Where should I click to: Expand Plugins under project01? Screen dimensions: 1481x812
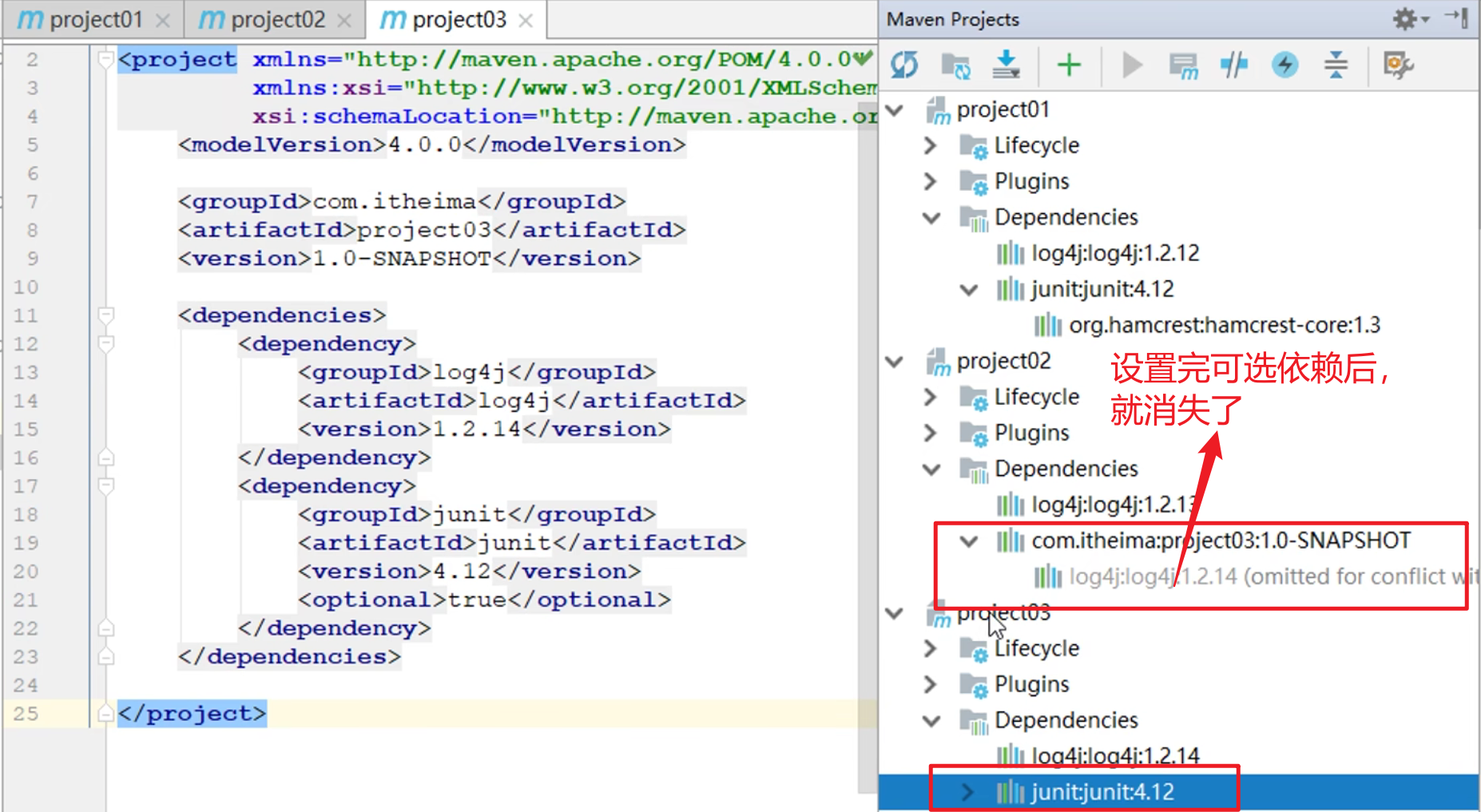click(930, 181)
